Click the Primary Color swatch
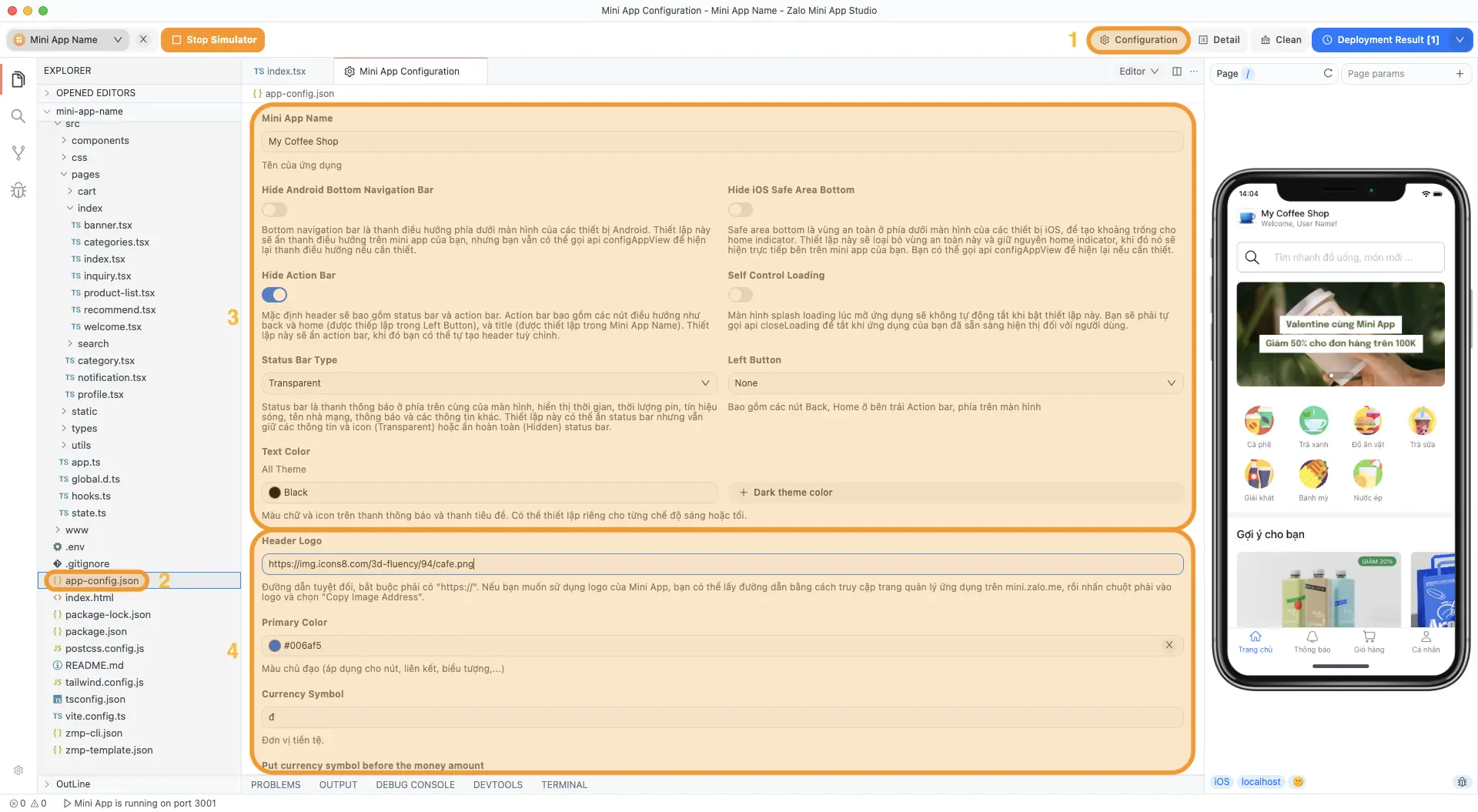 point(275,645)
